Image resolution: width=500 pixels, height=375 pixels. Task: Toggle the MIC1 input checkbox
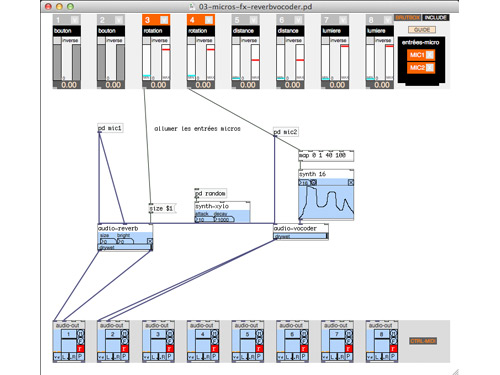(430, 55)
